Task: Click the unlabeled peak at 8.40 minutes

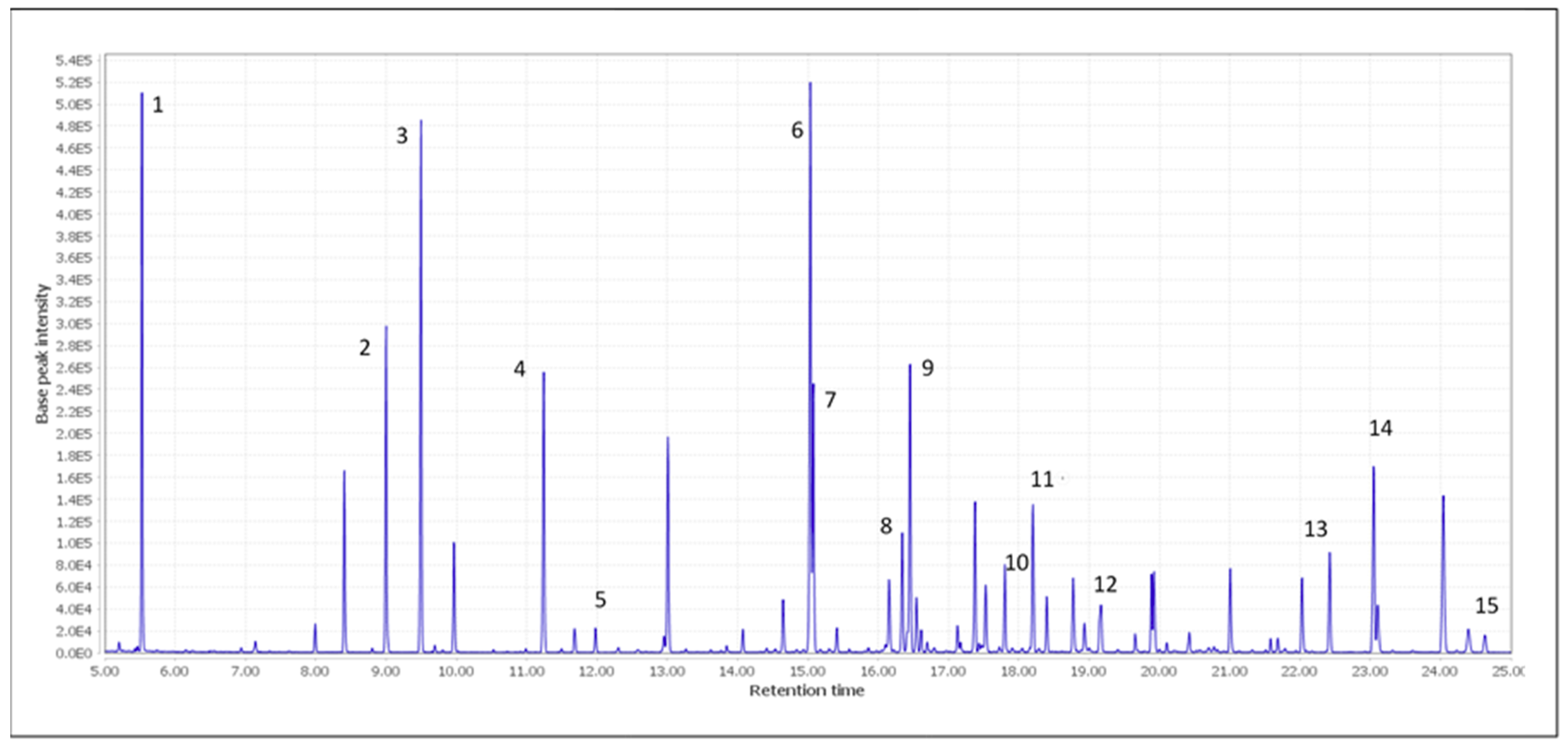Action: (344, 561)
